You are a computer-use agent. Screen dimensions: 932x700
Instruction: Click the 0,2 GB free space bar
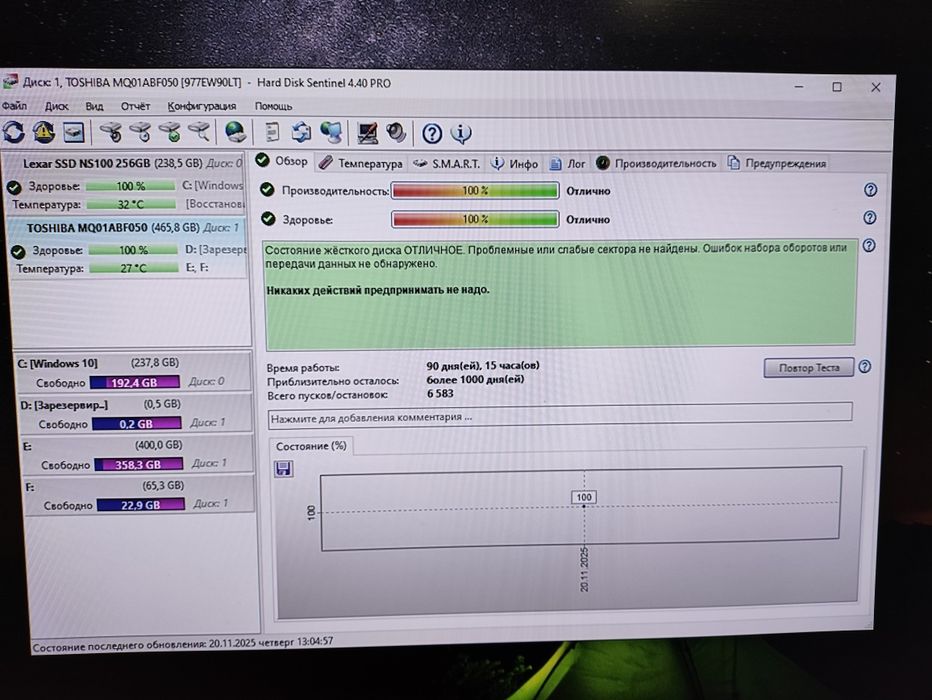coord(137,424)
